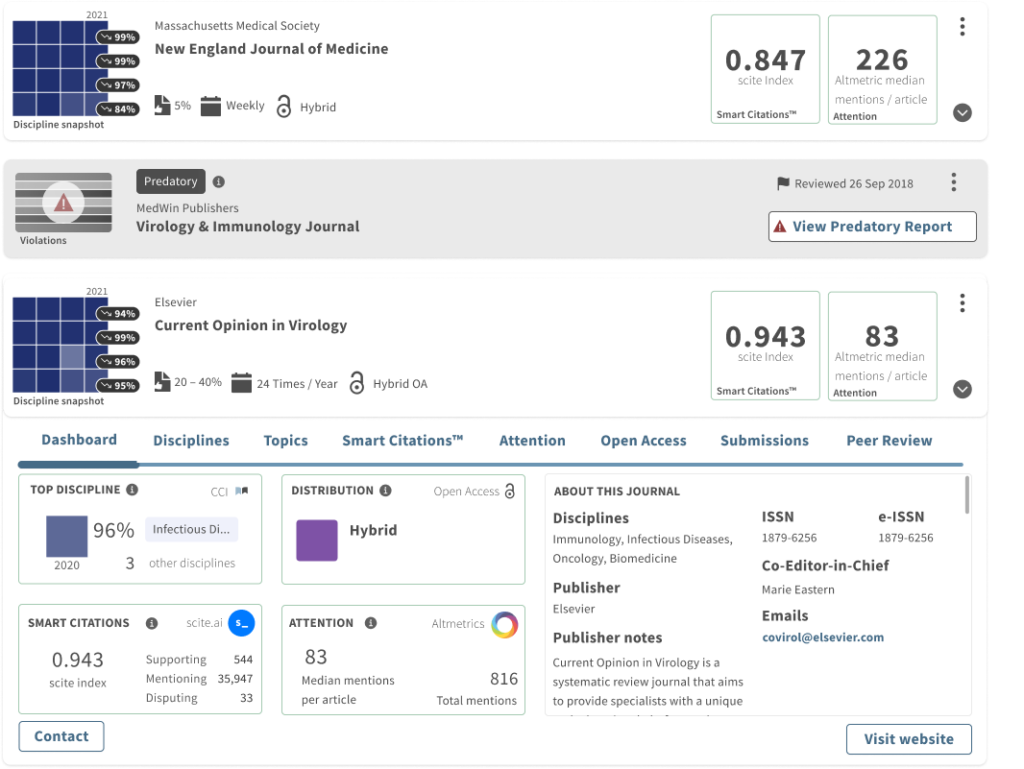
Task: Open the Smart Citations tab
Action: (403, 441)
